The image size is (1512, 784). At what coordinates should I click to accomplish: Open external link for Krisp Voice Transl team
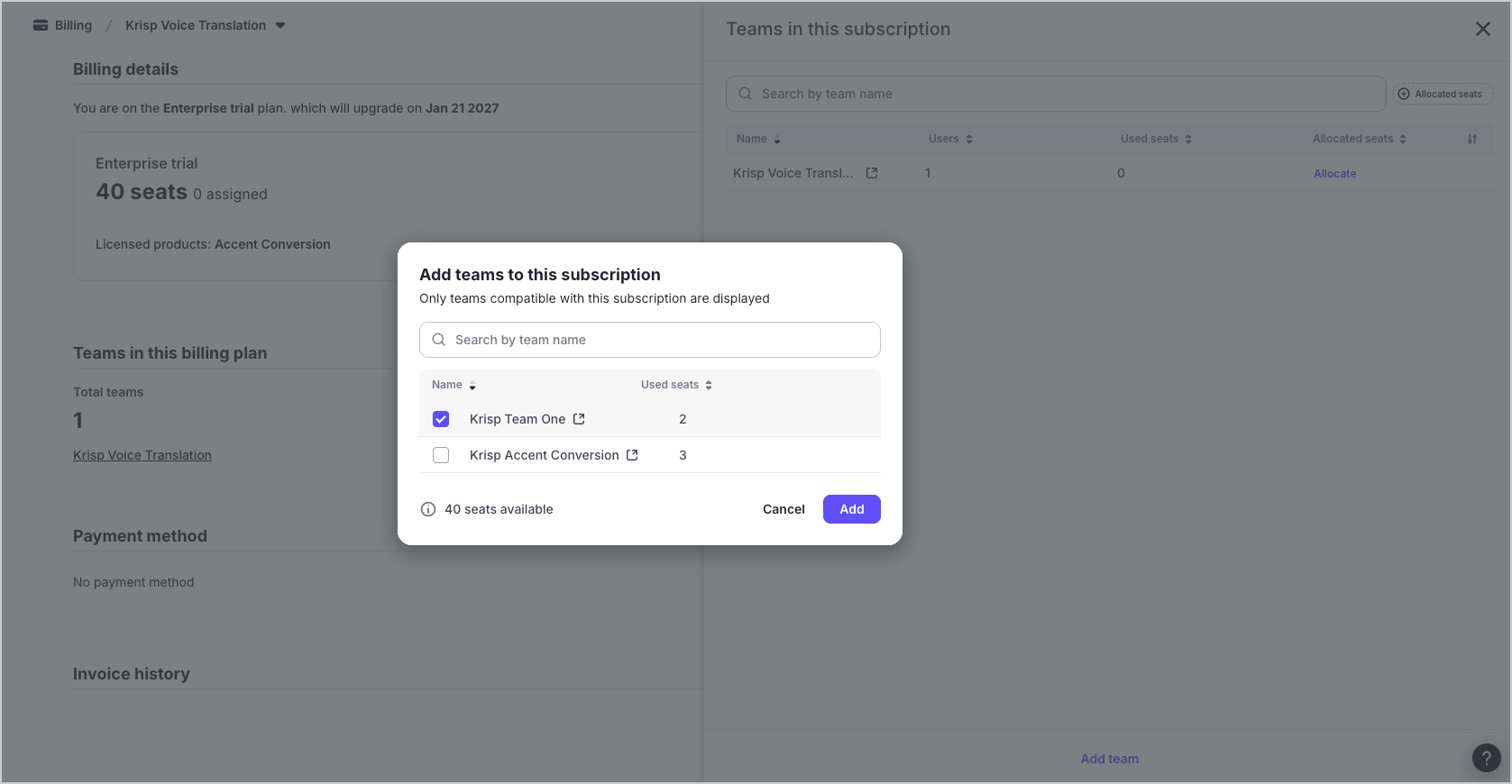pos(872,173)
